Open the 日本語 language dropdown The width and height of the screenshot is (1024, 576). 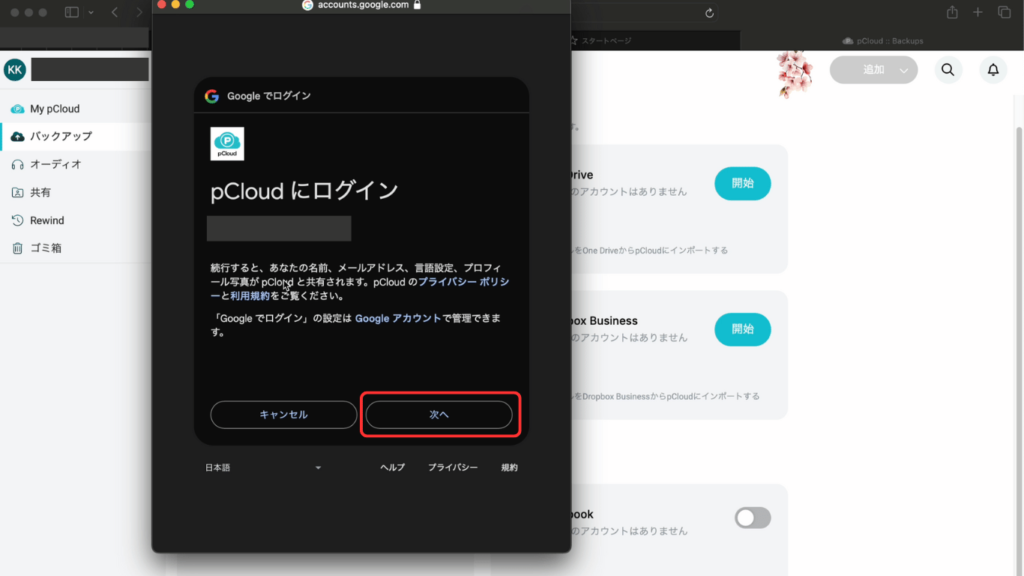pos(263,468)
